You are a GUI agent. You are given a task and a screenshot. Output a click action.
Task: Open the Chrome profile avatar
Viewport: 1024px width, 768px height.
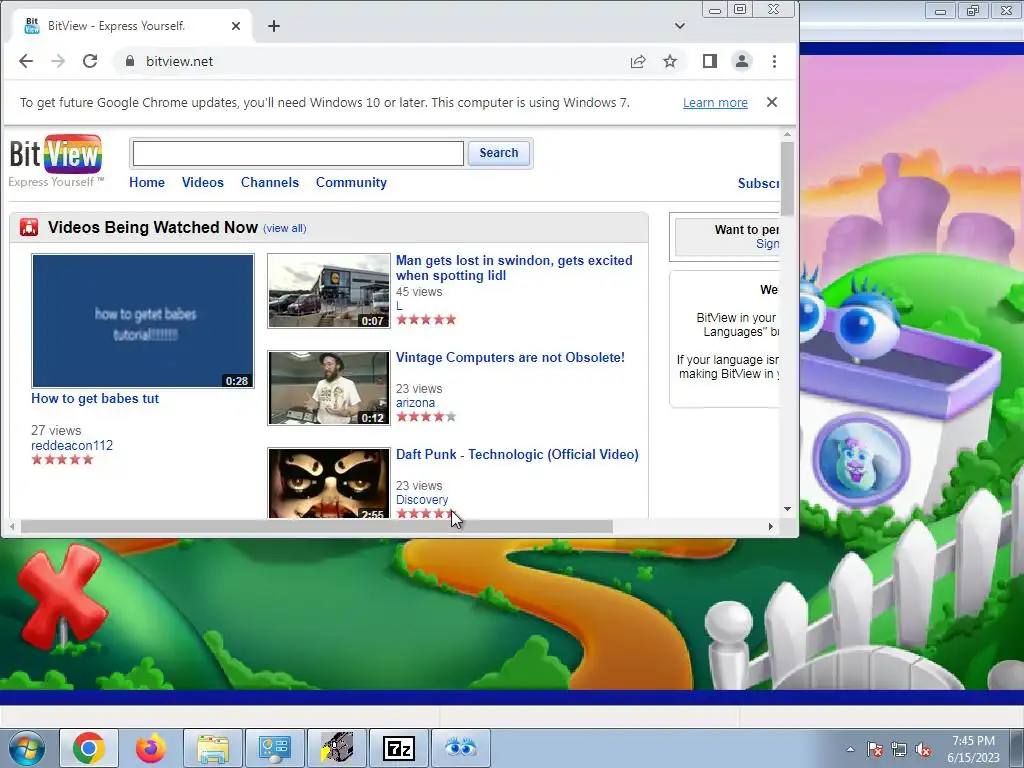742,61
